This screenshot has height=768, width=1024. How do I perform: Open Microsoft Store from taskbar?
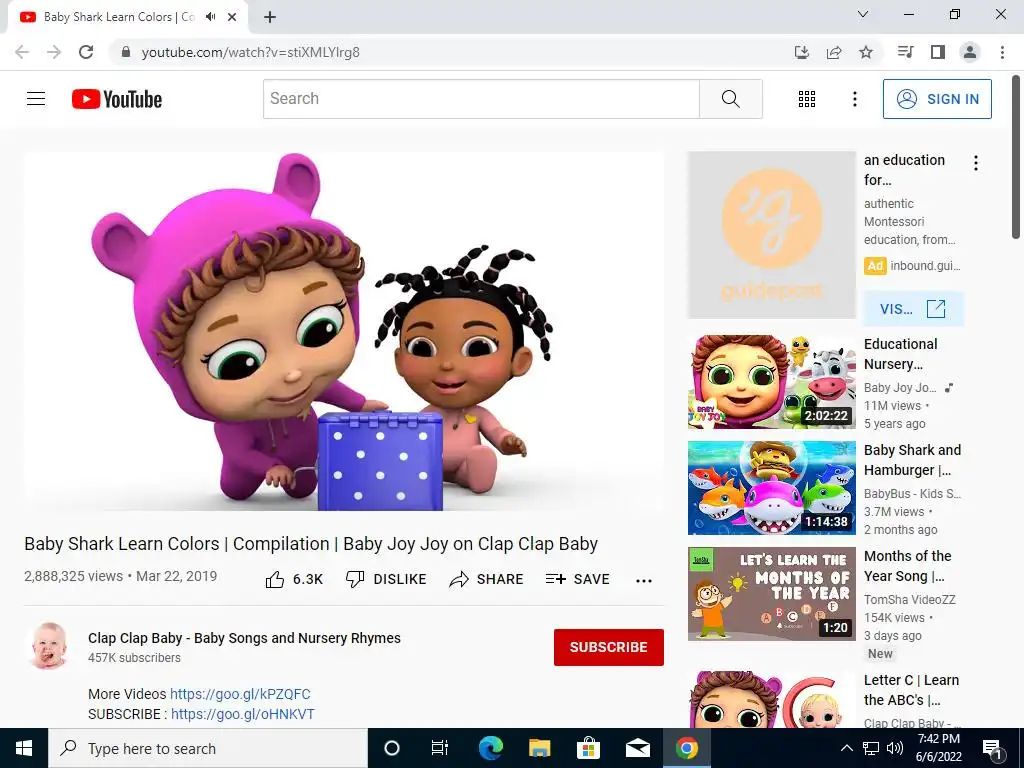pos(588,748)
